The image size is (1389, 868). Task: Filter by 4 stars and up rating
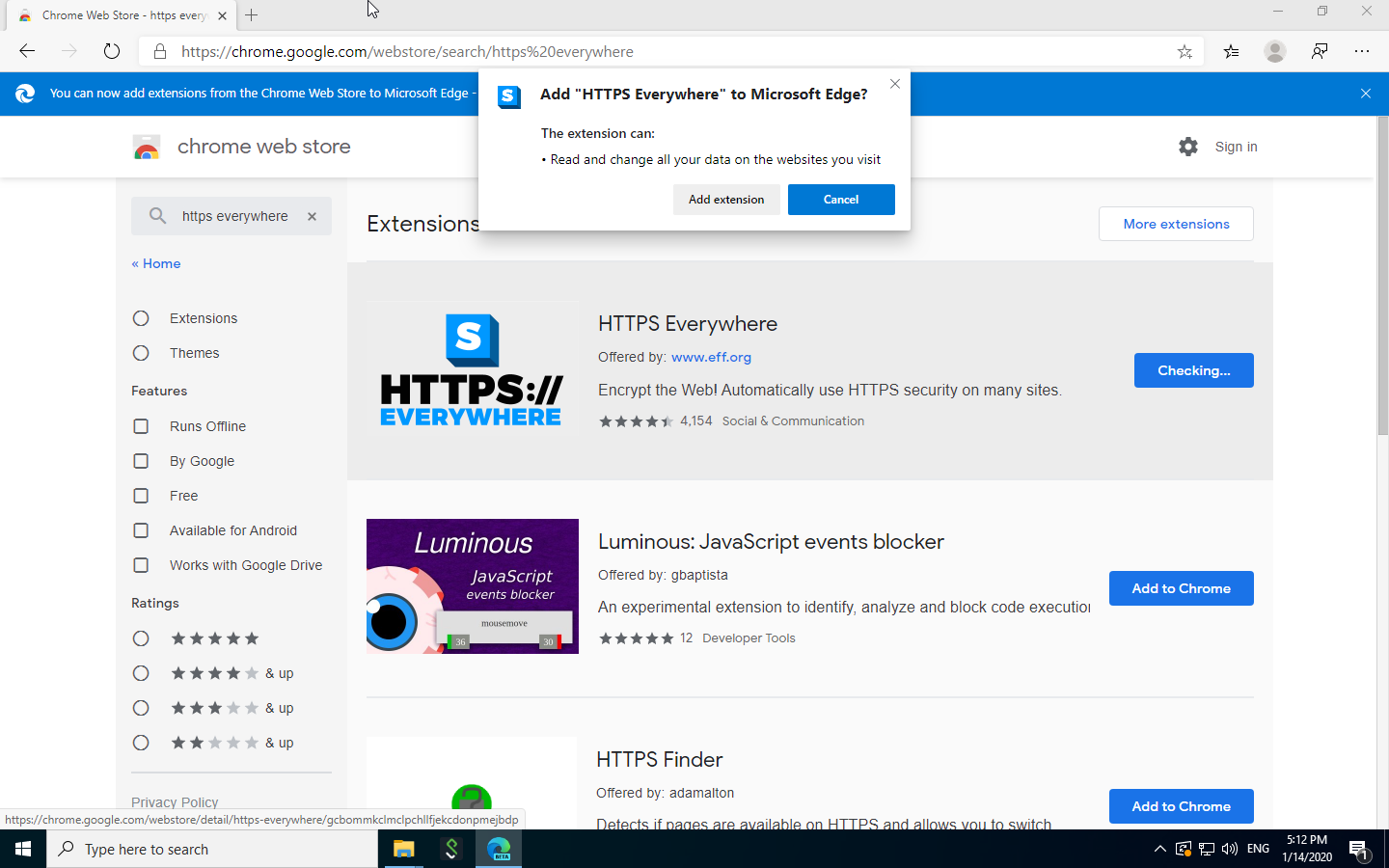tap(141, 672)
